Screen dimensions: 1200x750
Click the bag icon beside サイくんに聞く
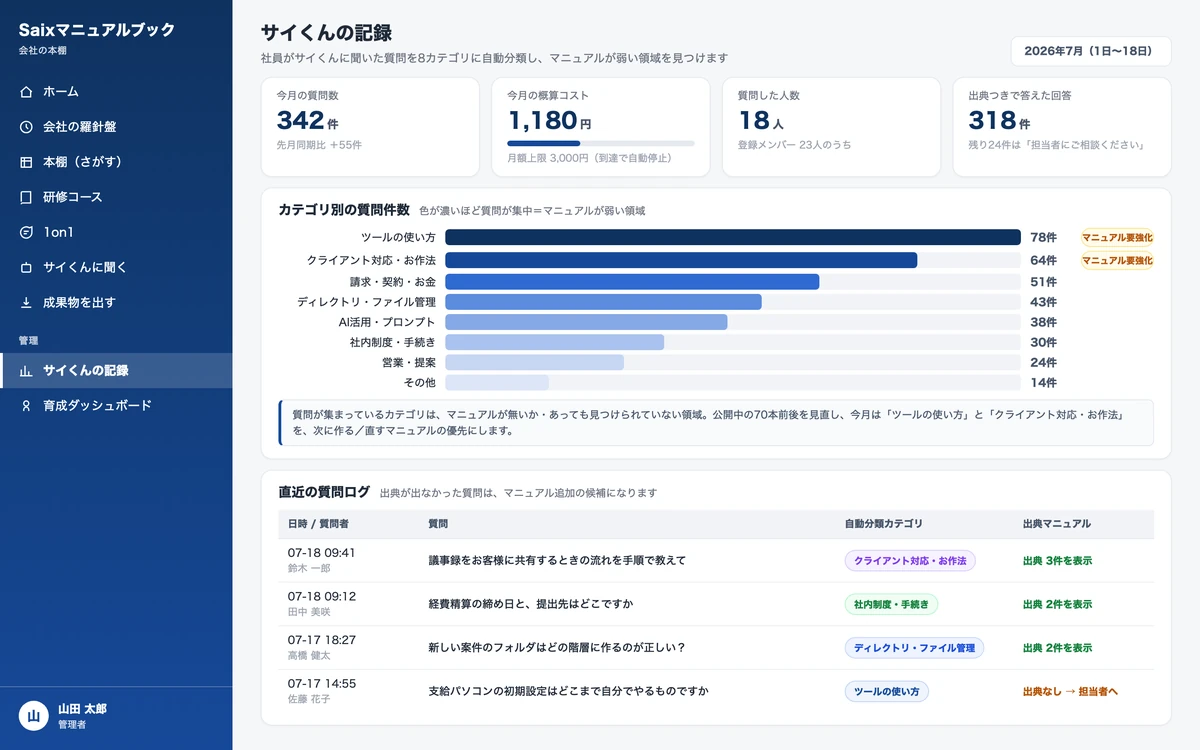pos(26,268)
